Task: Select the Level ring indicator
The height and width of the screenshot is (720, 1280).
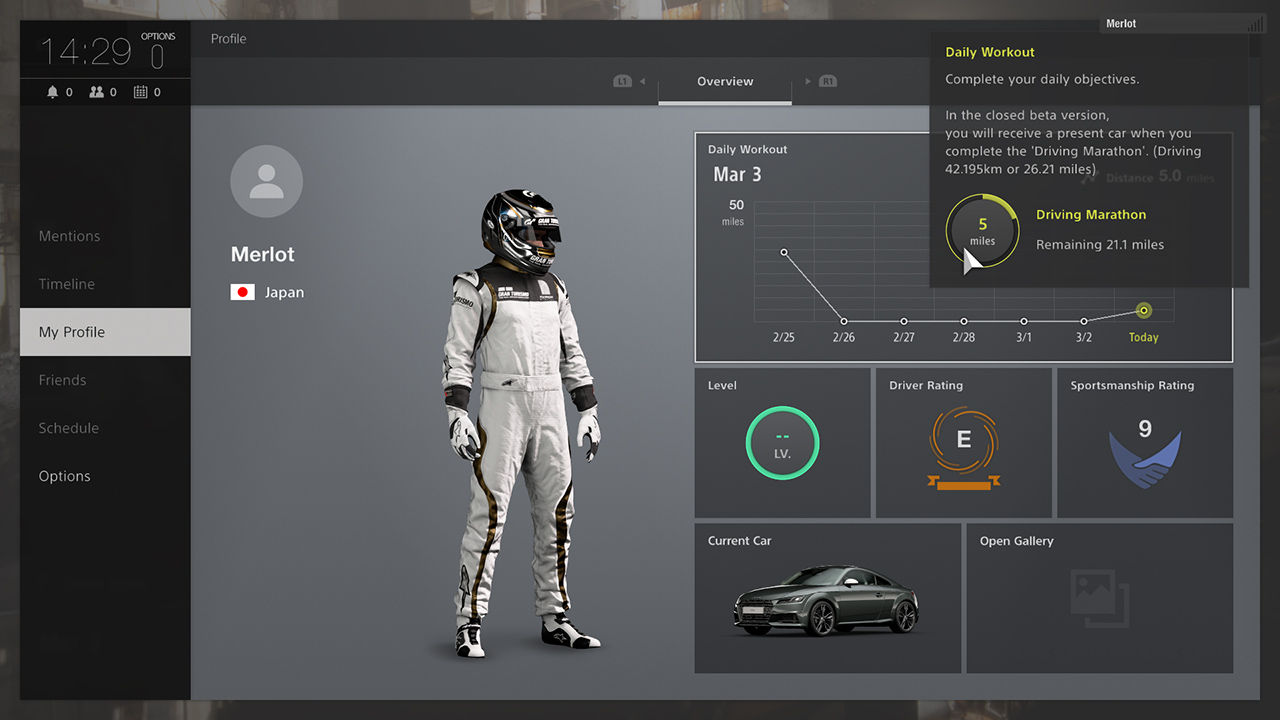Action: [x=782, y=443]
